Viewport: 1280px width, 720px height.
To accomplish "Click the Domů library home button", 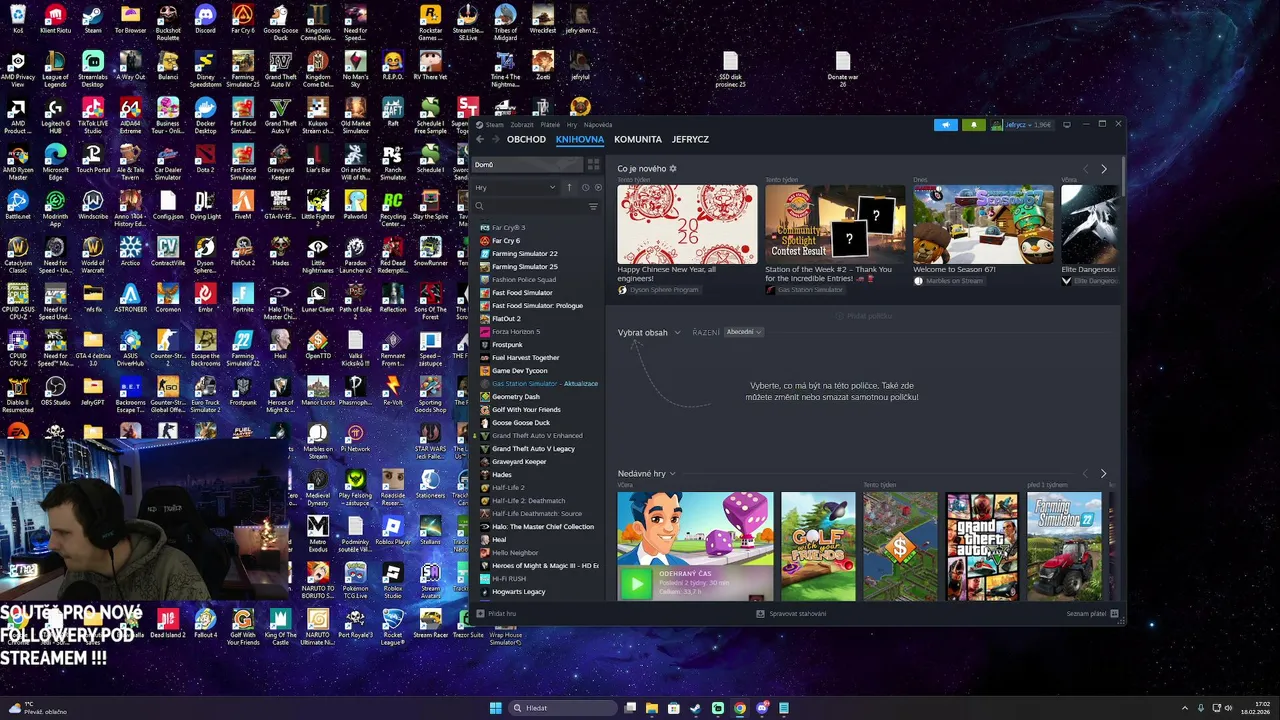I will click(527, 164).
